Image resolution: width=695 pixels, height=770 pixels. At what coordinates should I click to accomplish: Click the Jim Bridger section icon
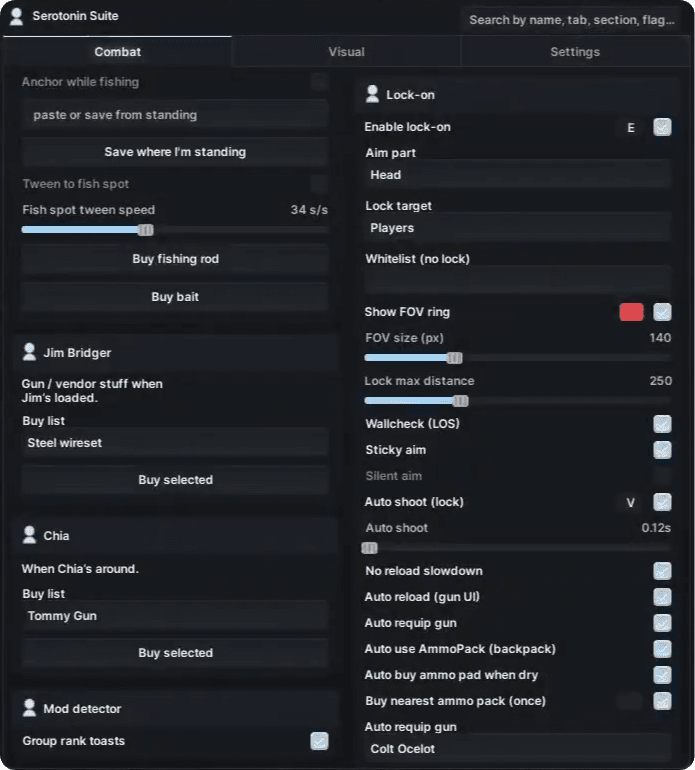pos(29,352)
